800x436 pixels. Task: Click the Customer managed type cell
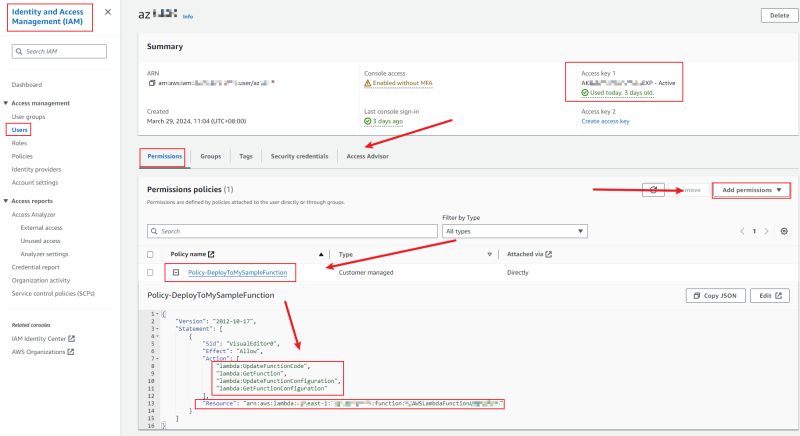pyautogui.click(x=366, y=273)
